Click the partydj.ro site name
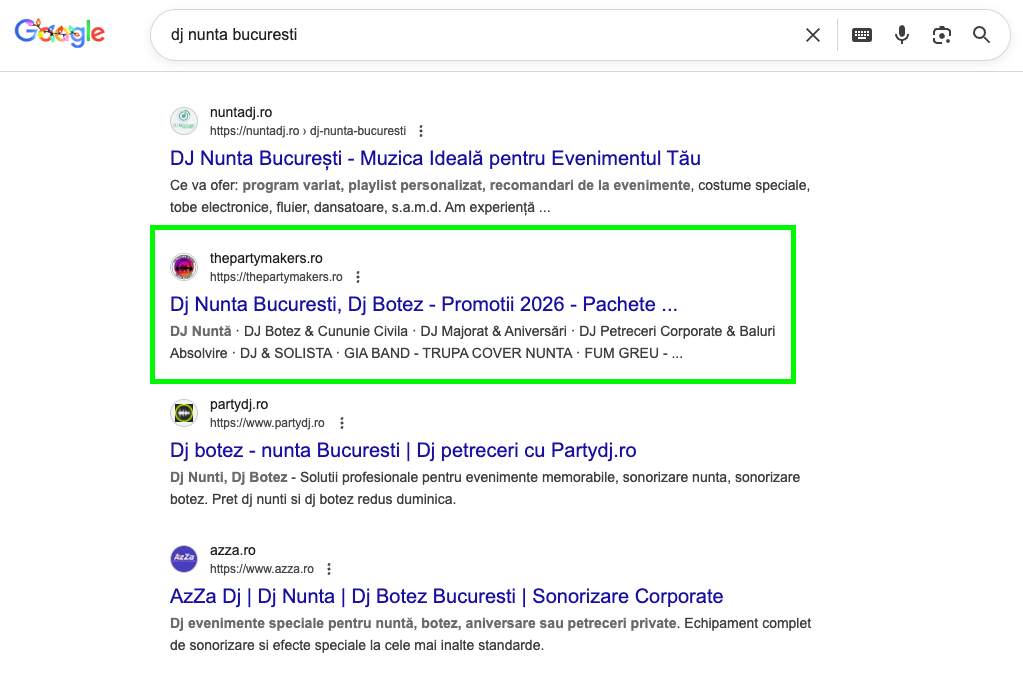 point(239,405)
